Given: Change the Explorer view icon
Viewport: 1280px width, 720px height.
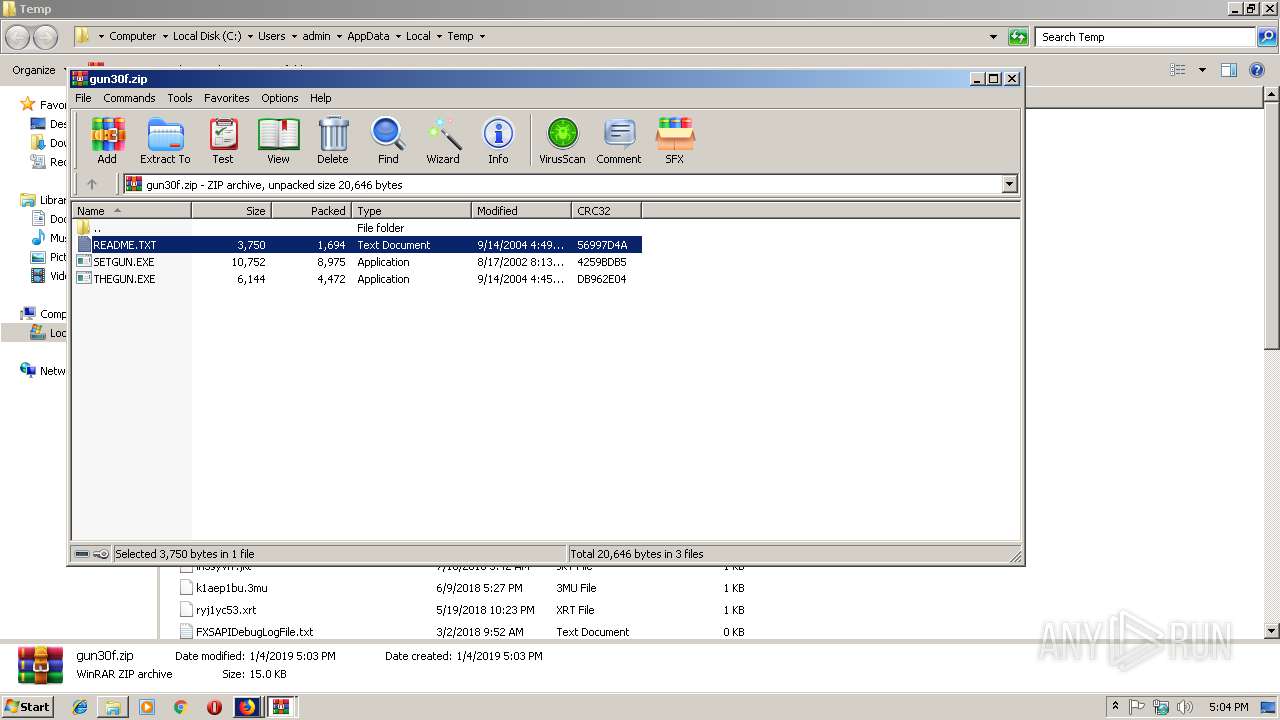Looking at the screenshot, I should 1178,70.
